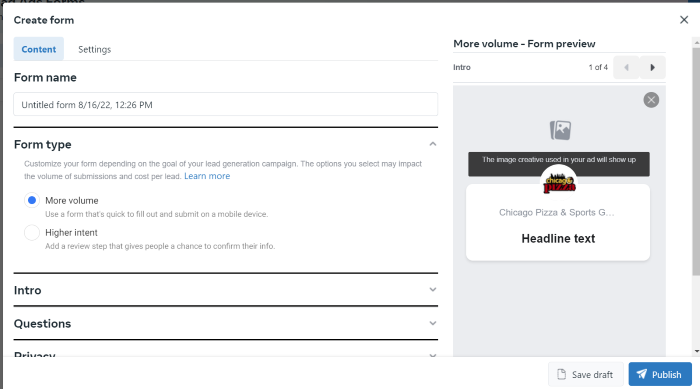Click the image placeholder icon in the preview
This screenshot has height=389, width=700.
(560, 130)
